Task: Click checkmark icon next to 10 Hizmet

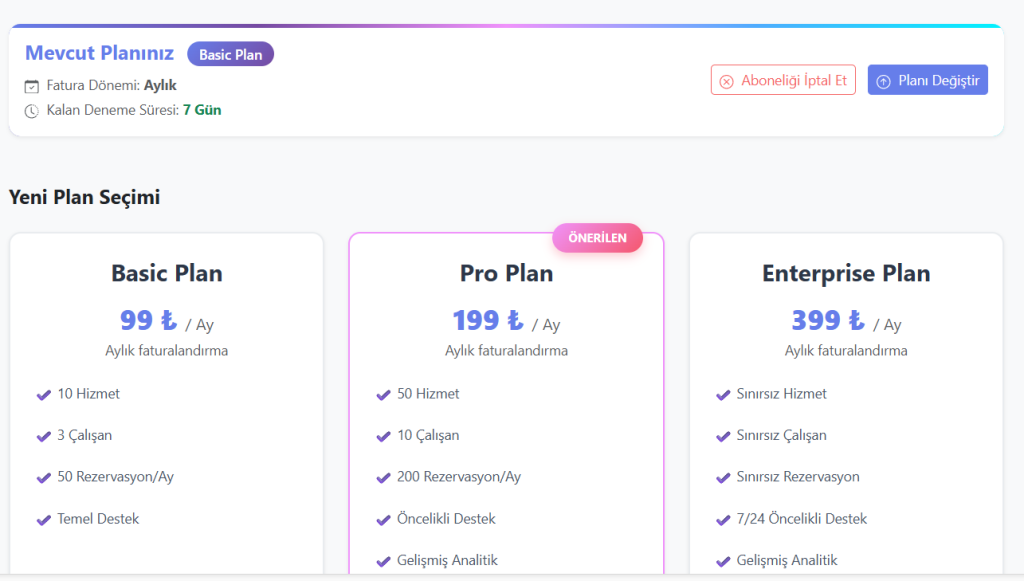Action: pyautogui.click(x=44, y=395)
